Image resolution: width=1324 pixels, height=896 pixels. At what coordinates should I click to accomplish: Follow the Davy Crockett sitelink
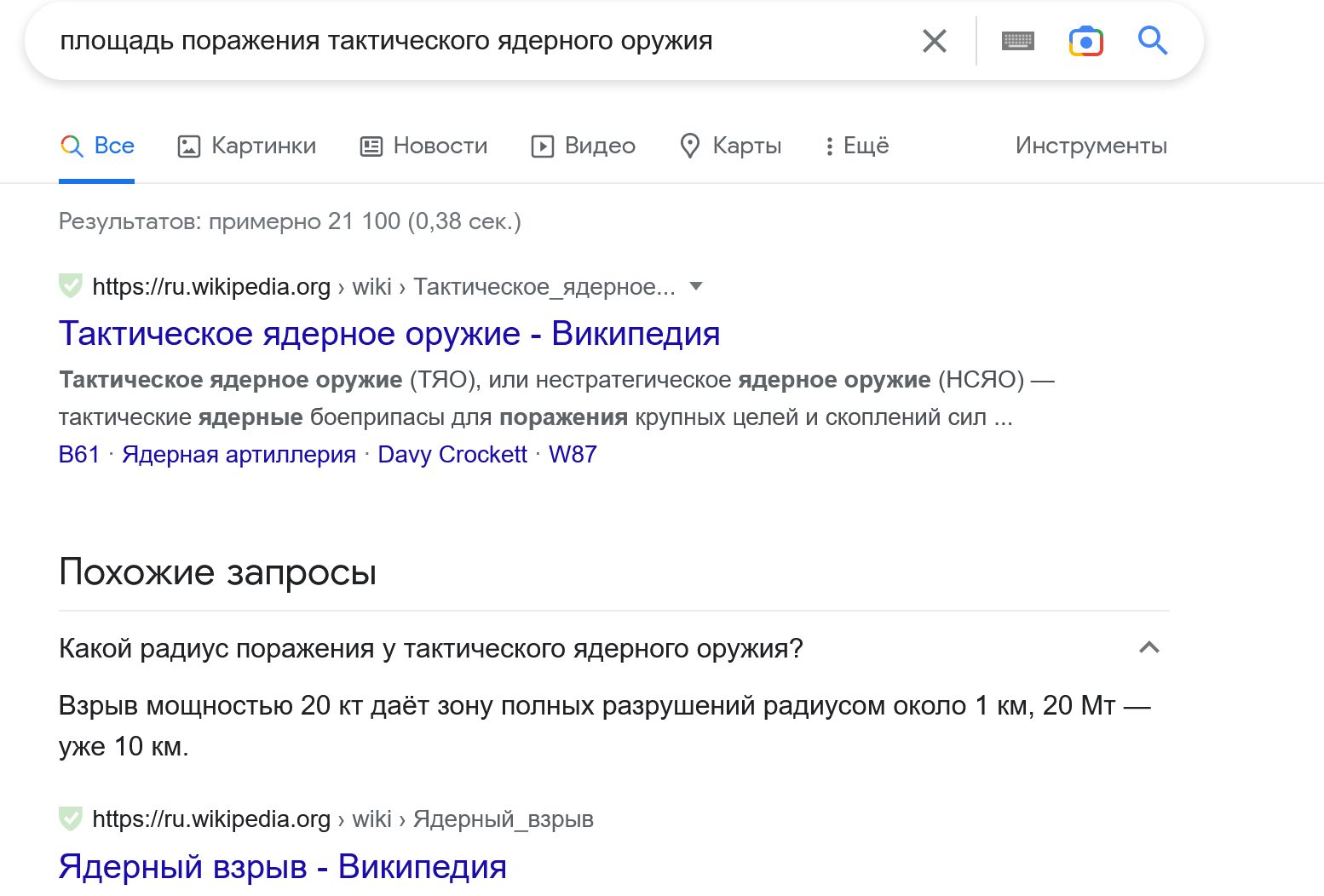[452, 455]
